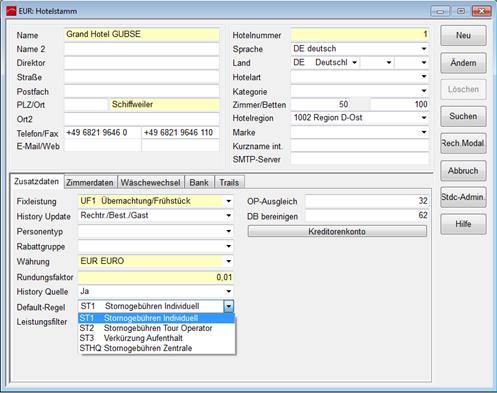The image size is (497, 393).
Task: Choose ST1 Stornogebühren Individuell from list
Action: 157,318
